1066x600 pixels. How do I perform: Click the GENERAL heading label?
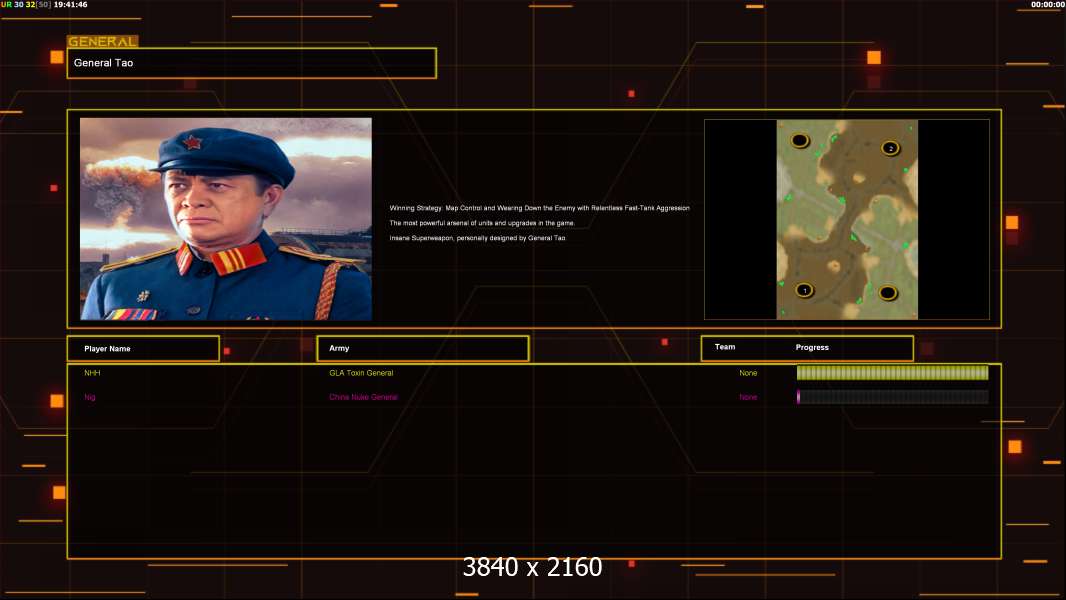(x=103, y=41)
